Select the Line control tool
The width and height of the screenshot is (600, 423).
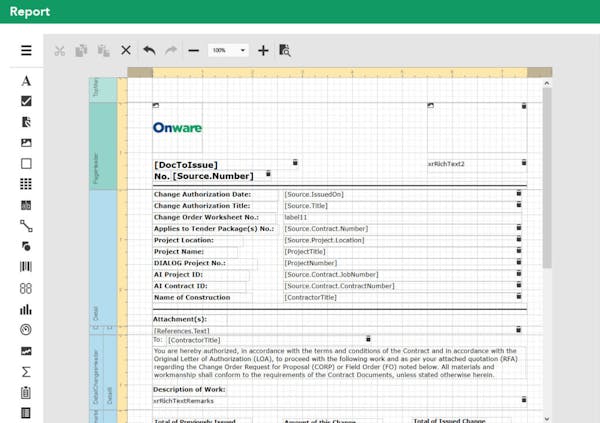coord(26,226)
